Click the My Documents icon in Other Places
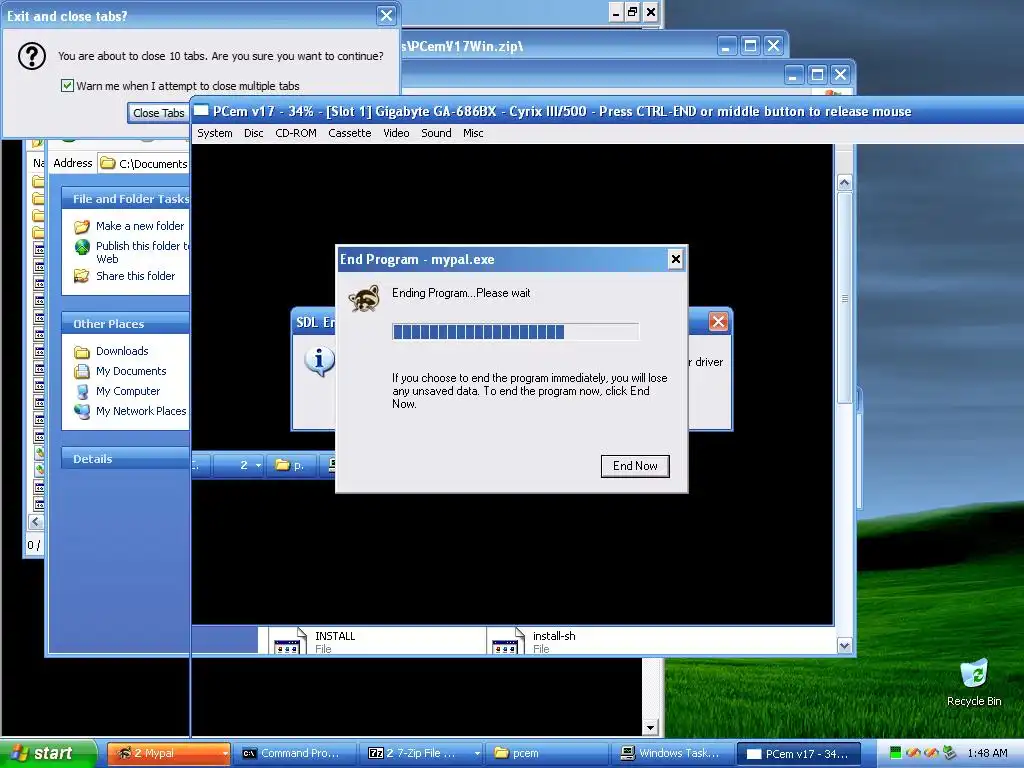Screen dimensions: 1024x768 click(x=82, y=372)
